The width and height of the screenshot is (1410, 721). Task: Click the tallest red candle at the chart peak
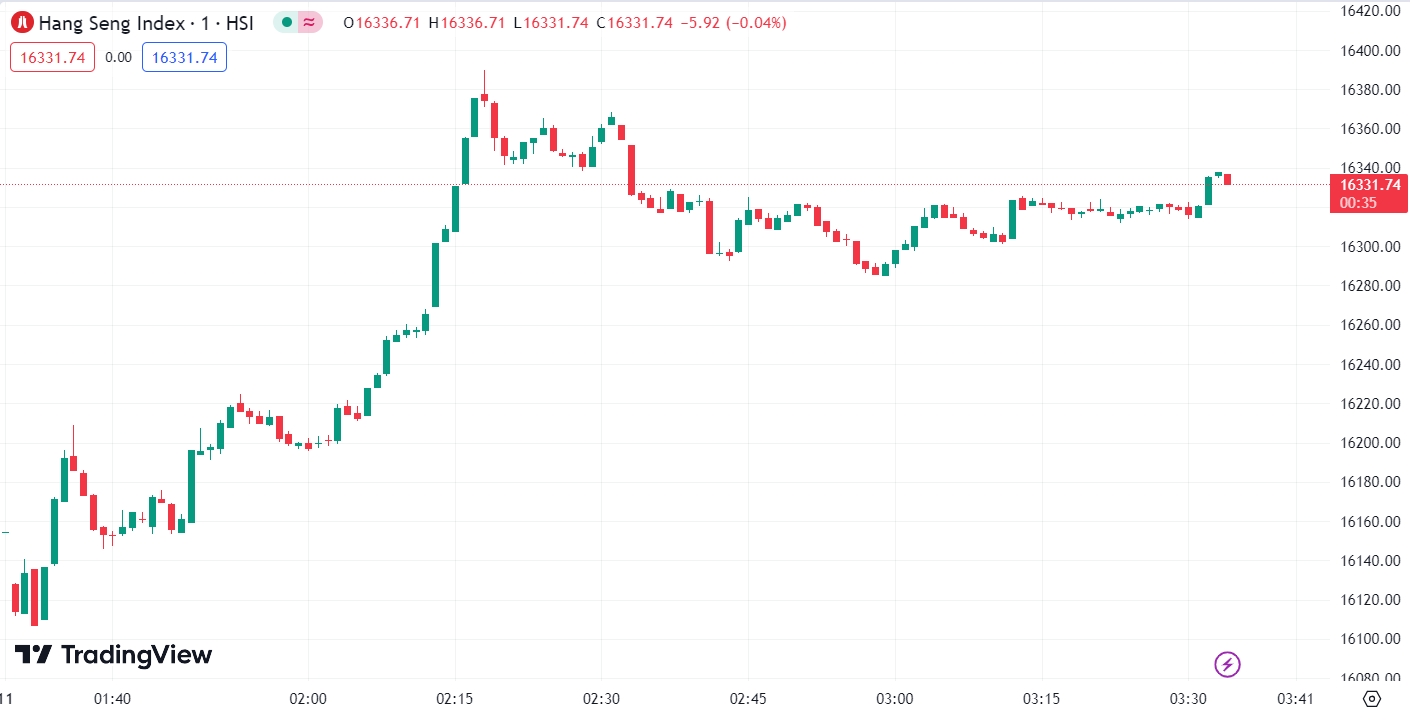484,98
